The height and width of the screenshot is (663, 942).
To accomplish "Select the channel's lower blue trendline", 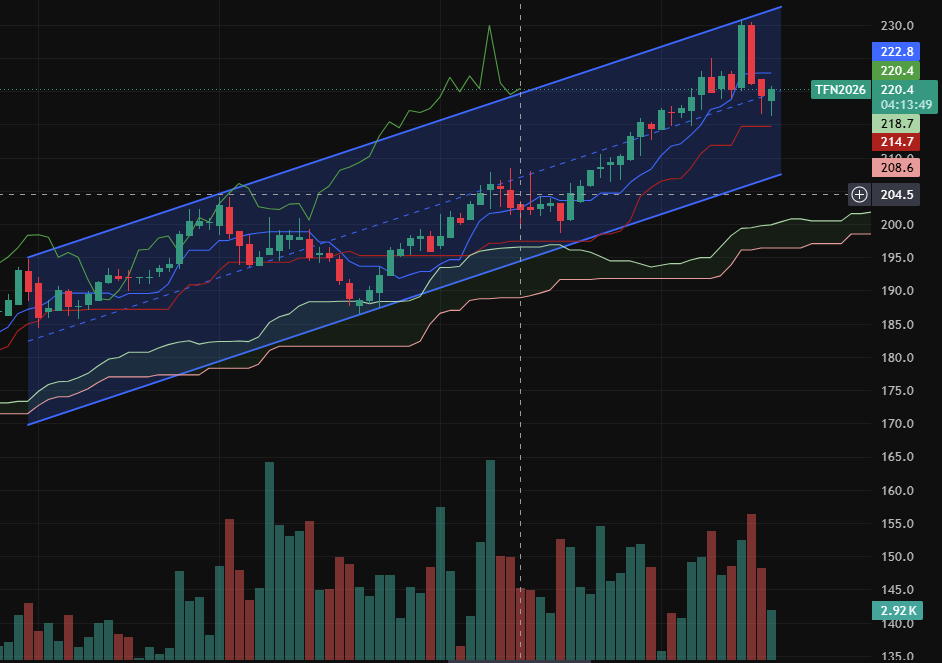I will point(404,300).
